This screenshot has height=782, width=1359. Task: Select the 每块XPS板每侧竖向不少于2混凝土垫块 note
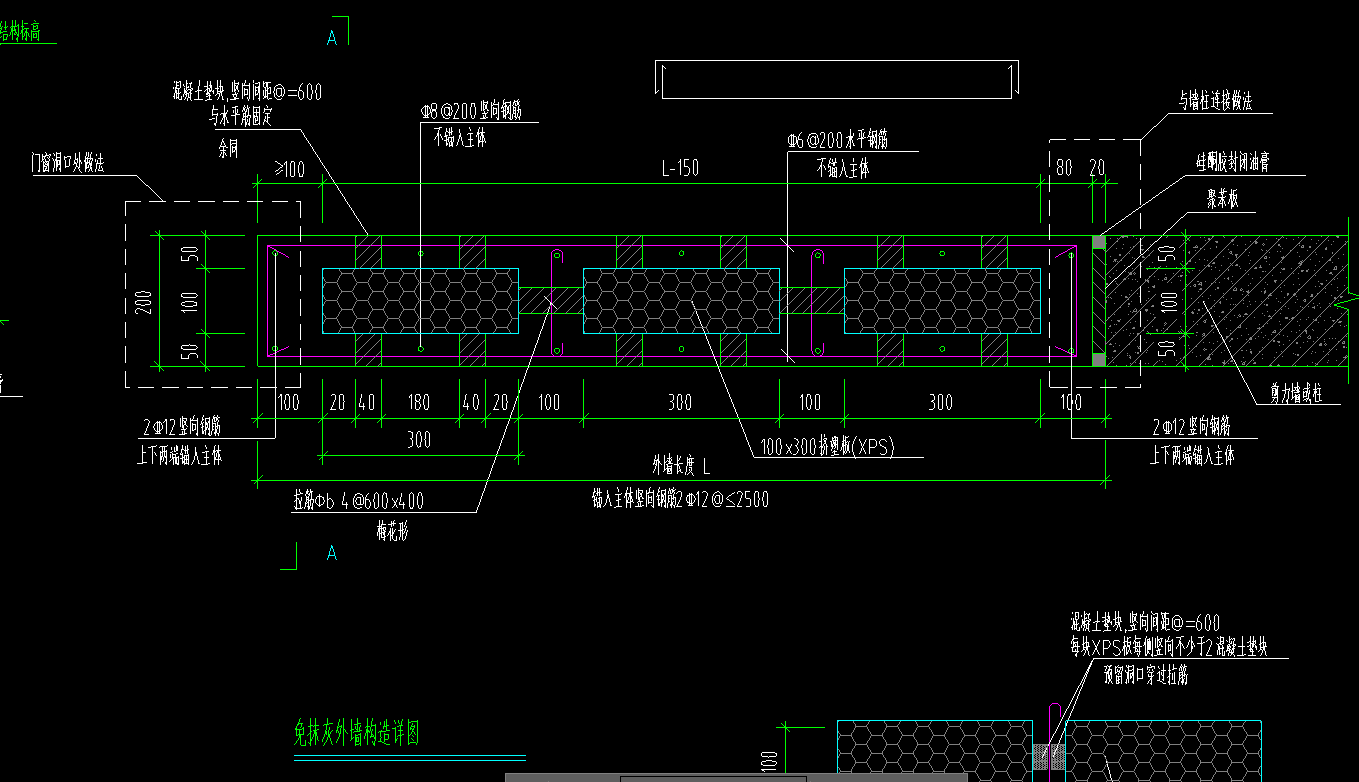tap(1169, 647)
